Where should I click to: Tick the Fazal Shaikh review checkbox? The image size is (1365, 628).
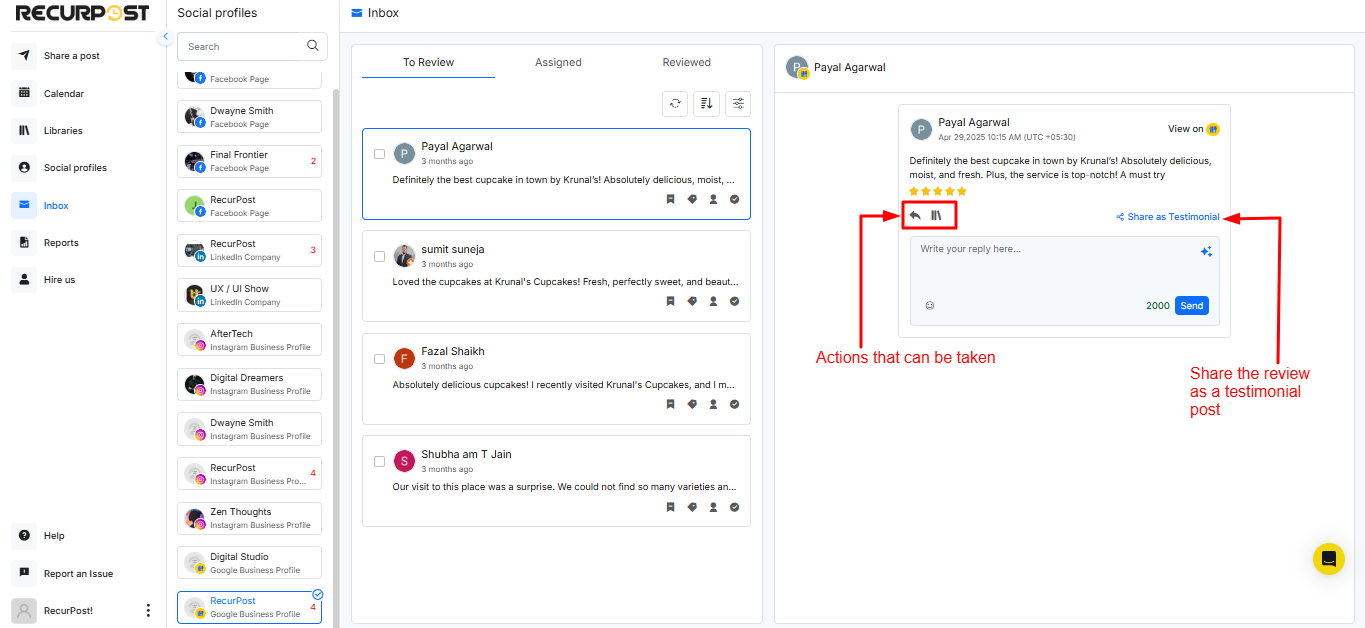point(379,359)
